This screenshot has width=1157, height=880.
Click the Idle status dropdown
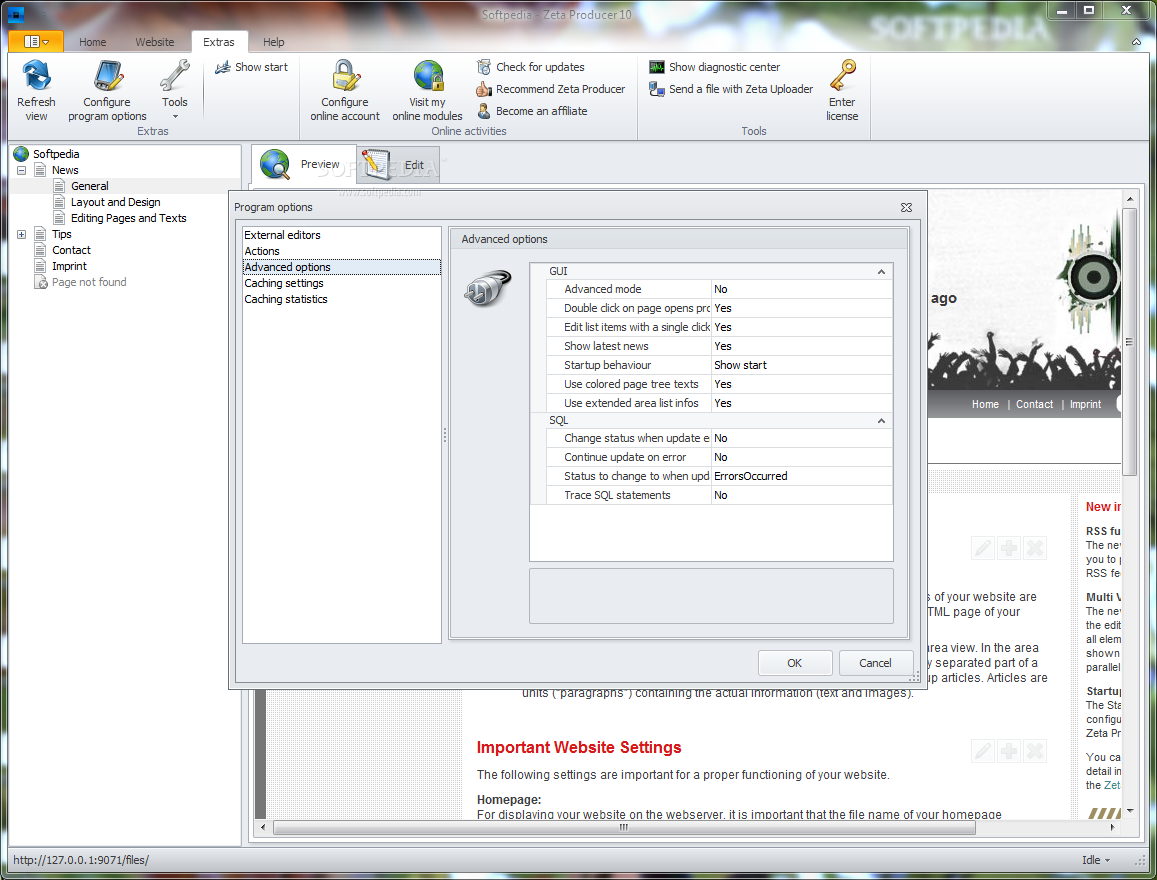click(1096, 860)
